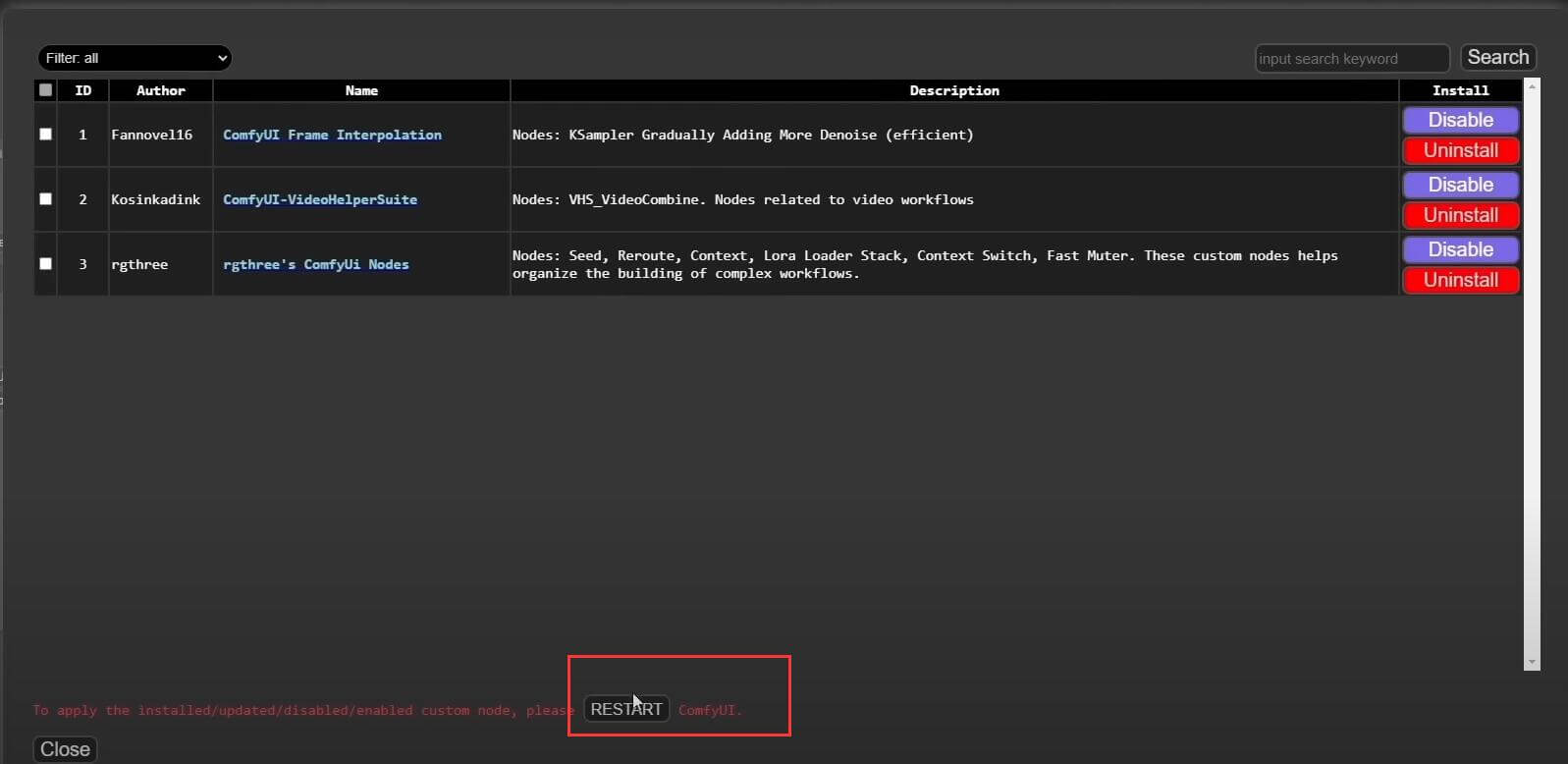Click the RESTART button
Viewport: 1568px width, 764px height.
[x=626, y=709]
